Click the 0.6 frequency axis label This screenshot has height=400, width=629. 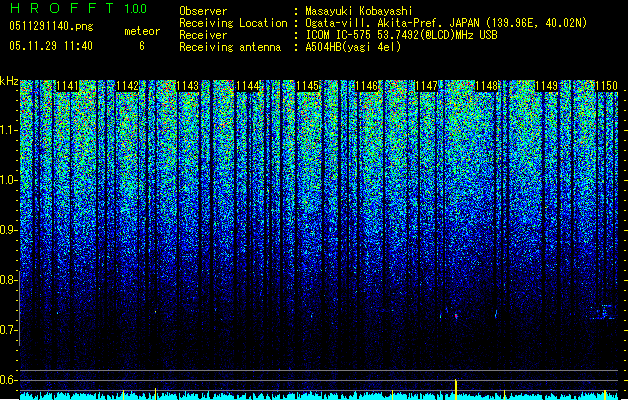pyautogui.click(x=8, y=380)
